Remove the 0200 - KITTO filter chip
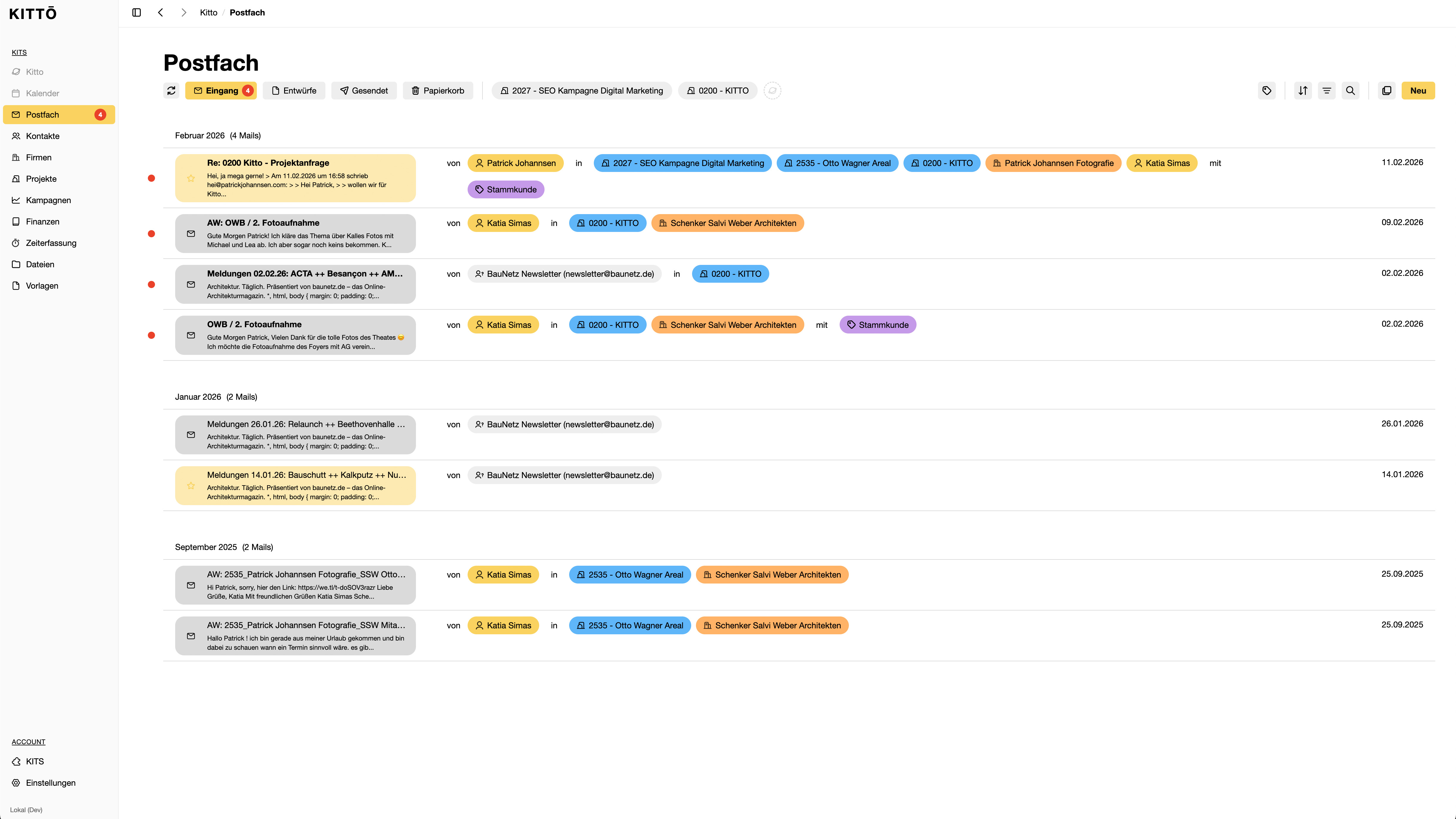 pyautogui.click(x=718, y=91)
